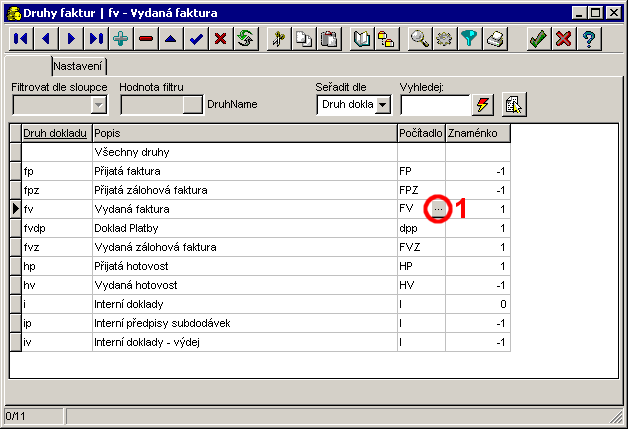Switch to the Nastavení tab
Viewport: 628px width, 429px height.
(x=79, y=66)
